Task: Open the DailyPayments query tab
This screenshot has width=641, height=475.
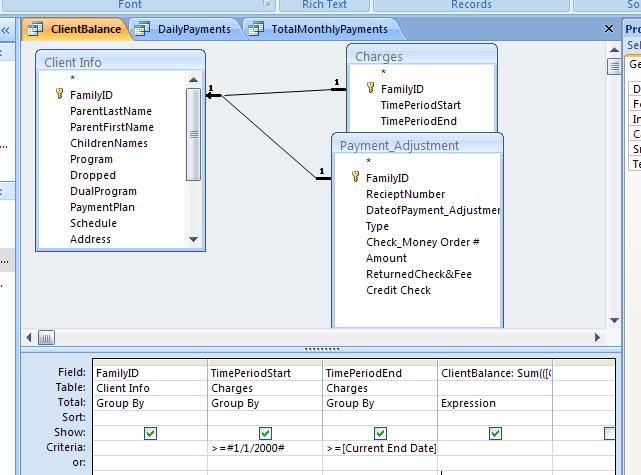Action: (x=185, y=29)
